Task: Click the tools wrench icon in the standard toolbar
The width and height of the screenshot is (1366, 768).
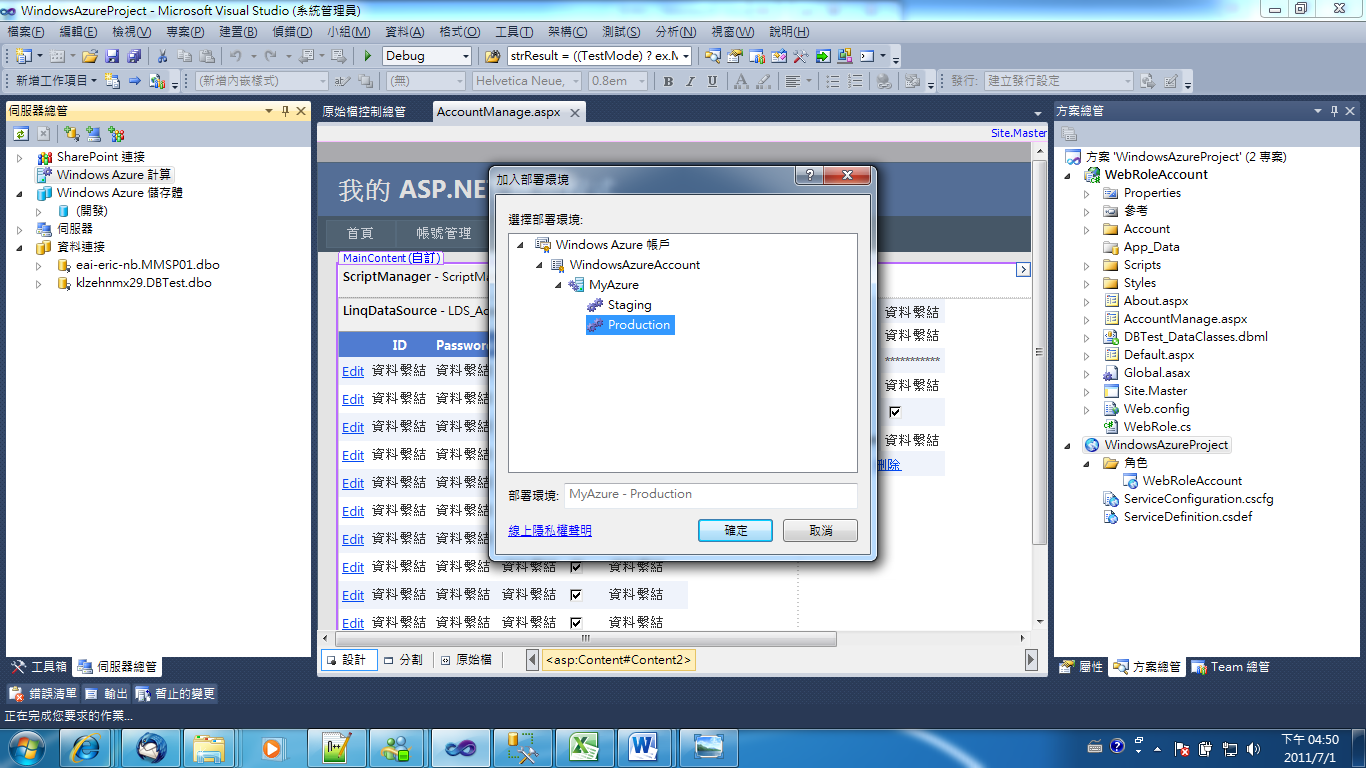Action: [801, 56]
